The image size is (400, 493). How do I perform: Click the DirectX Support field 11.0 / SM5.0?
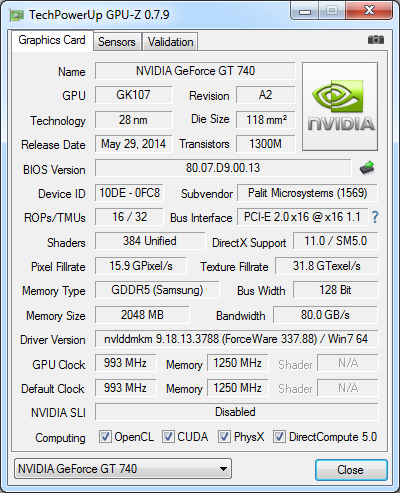click(x=336, y=241)
